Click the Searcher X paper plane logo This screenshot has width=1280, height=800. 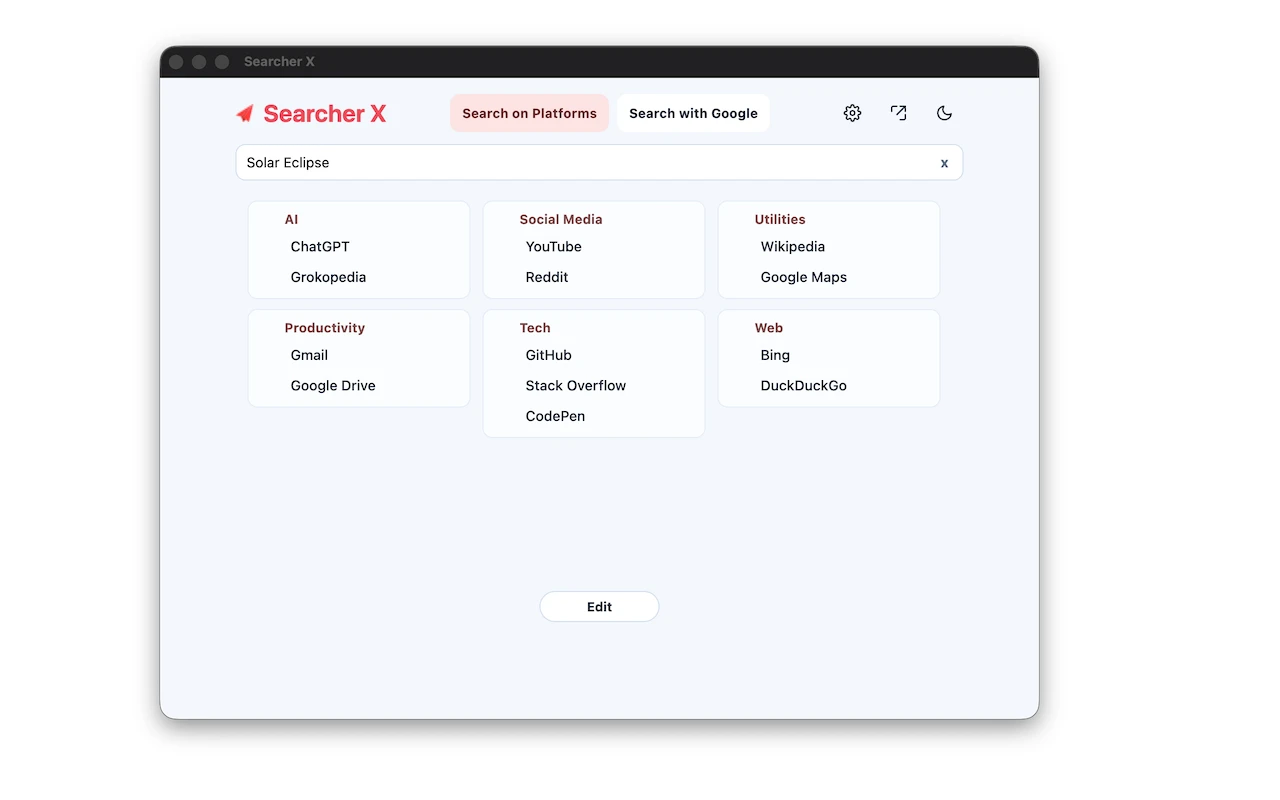tap(243, 113)
